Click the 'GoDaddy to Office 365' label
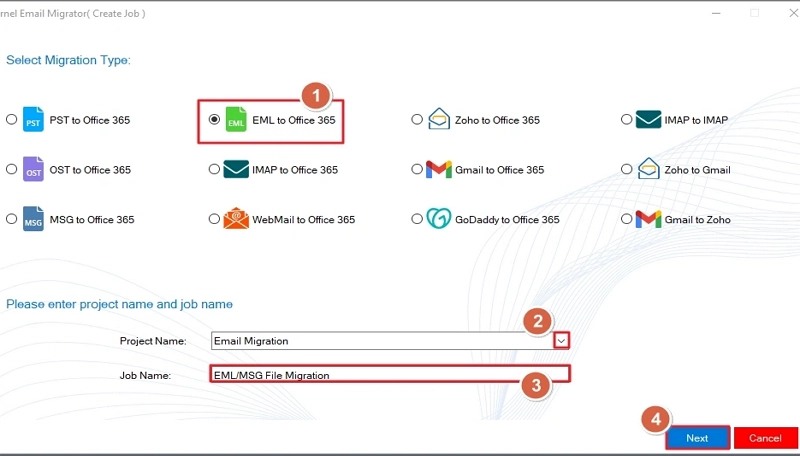Viewport: 800px width, 456px height. point(507,220)
